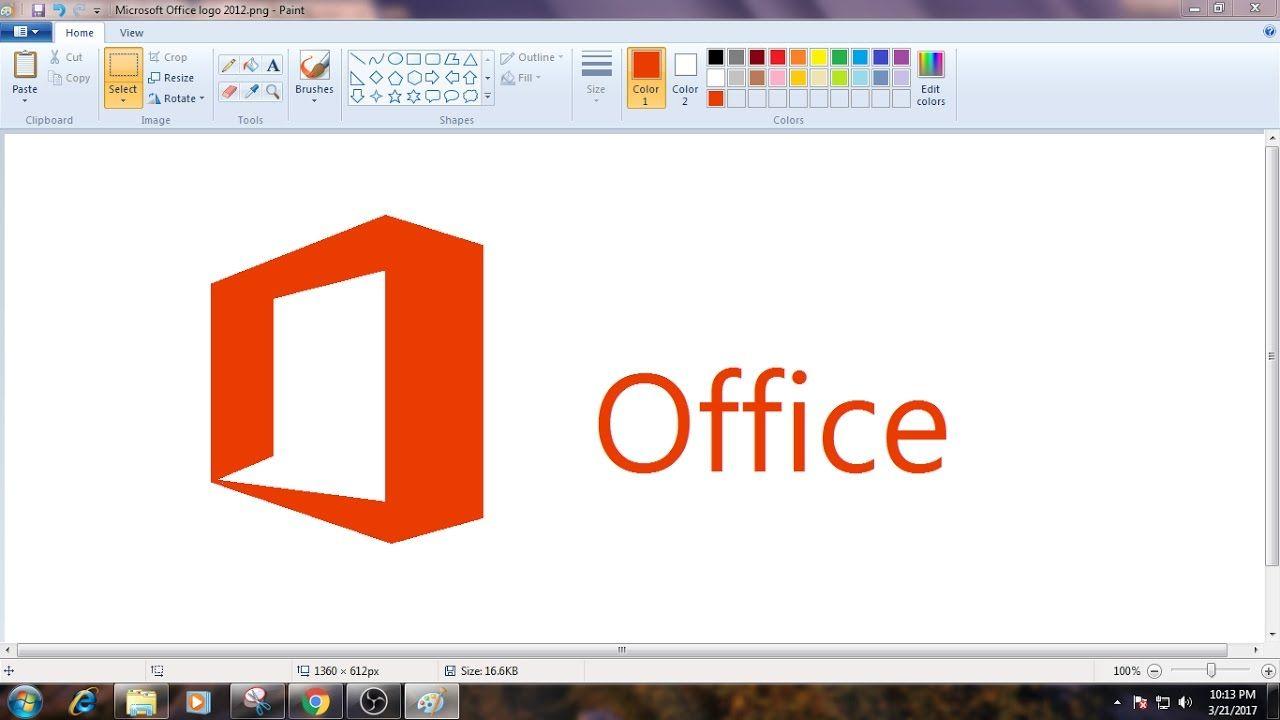Switch to the View tab
This screenshot has height=720, width=1280.
132,33
